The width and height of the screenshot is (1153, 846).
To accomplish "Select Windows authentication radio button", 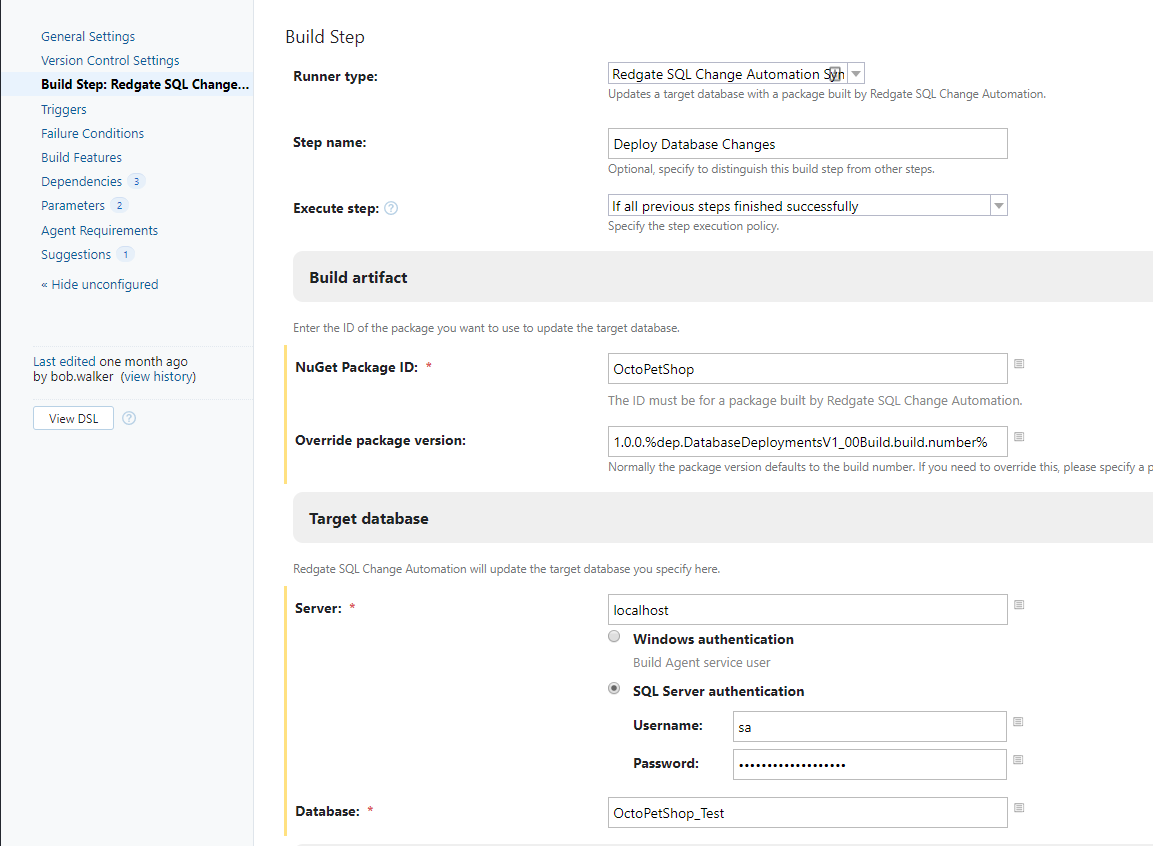I will [x=614, y=637].
